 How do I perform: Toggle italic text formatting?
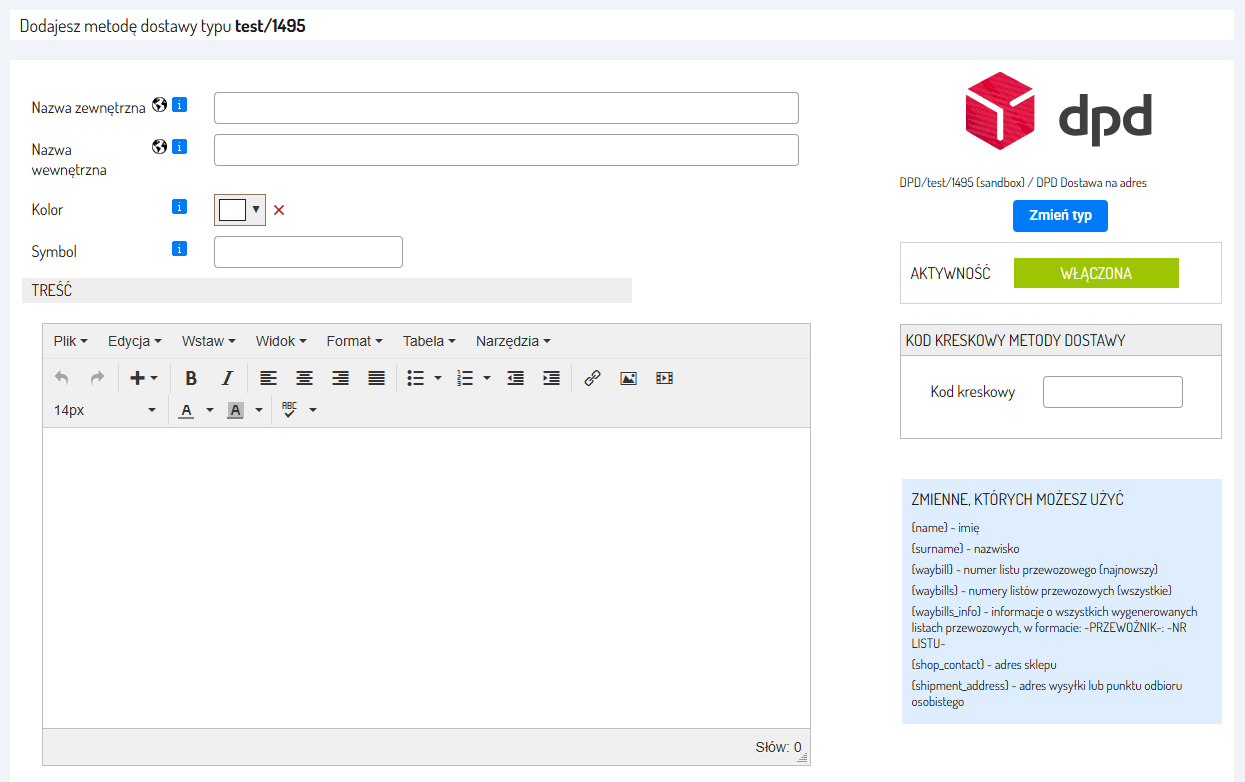(227, 378)
